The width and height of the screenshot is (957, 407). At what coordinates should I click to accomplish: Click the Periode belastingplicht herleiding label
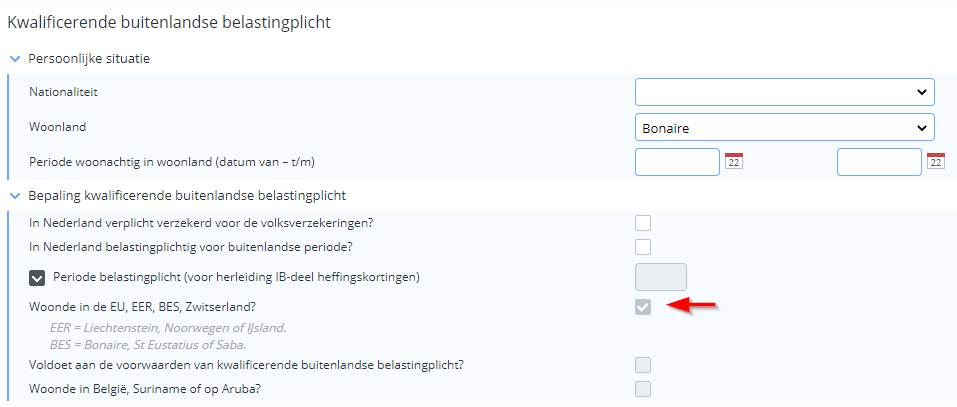pos(237,277)
